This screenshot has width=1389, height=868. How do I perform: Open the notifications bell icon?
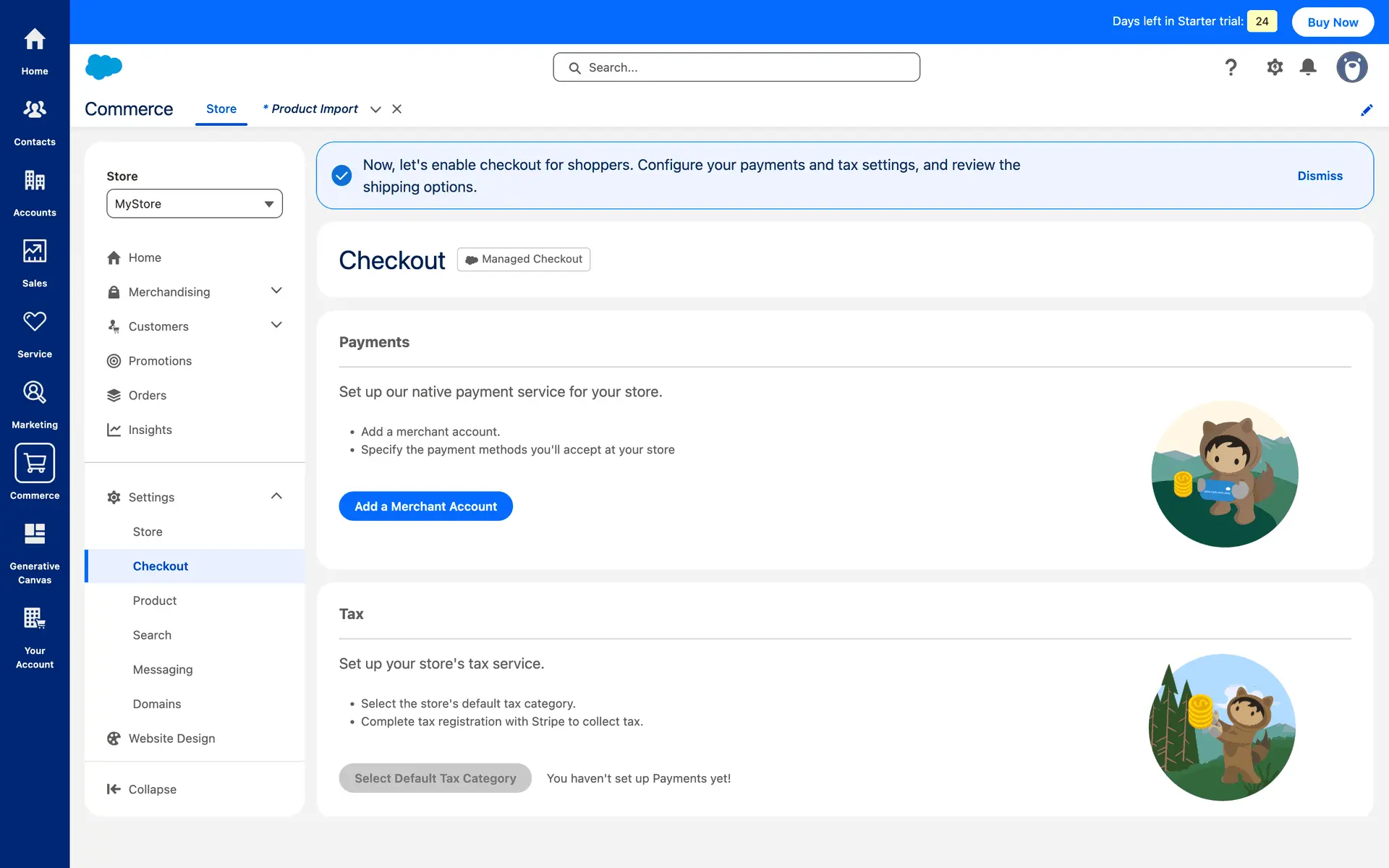click(x=1307, y=67)
